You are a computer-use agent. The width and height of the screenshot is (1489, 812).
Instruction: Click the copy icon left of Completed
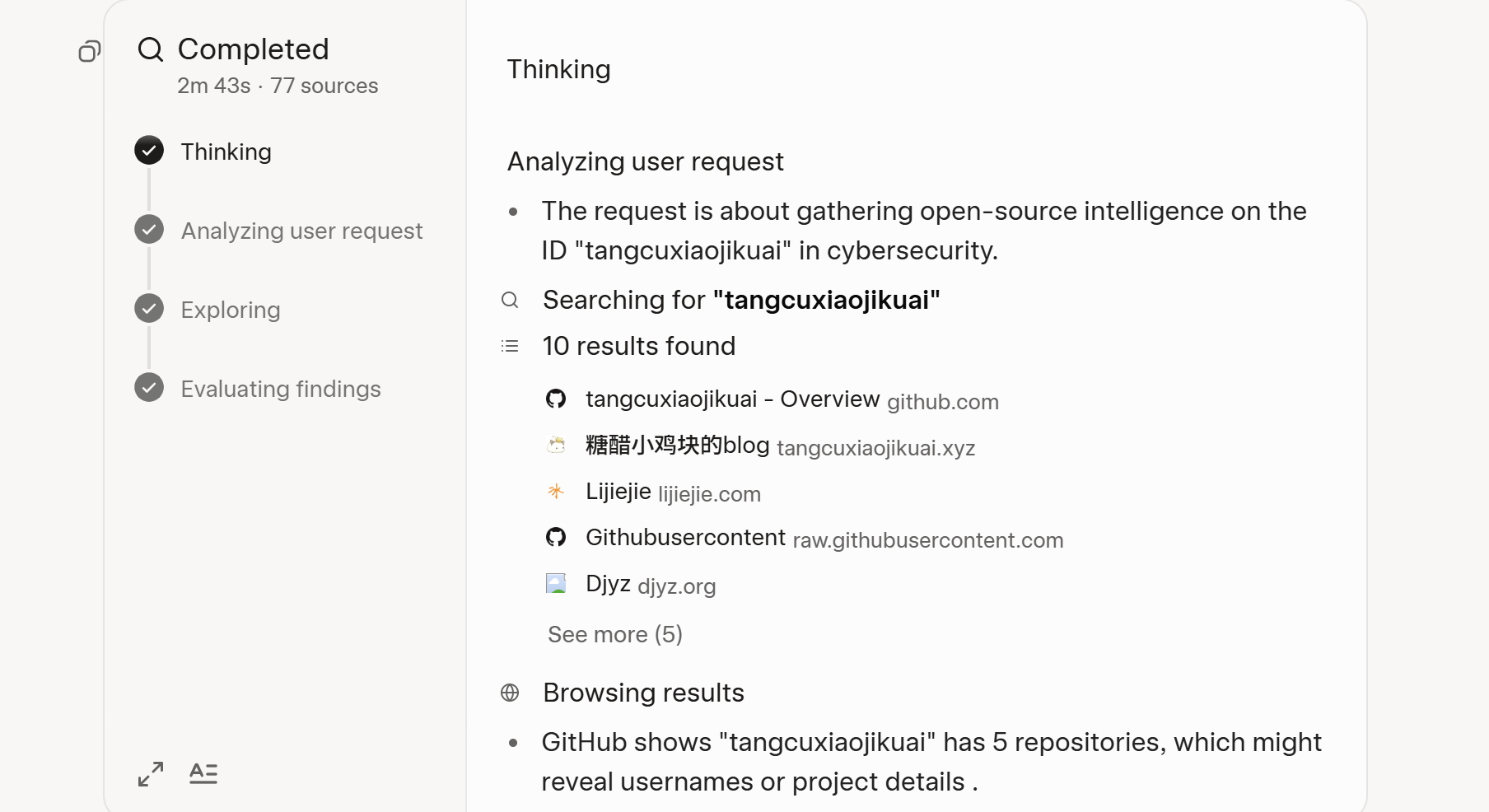[90, 51]
